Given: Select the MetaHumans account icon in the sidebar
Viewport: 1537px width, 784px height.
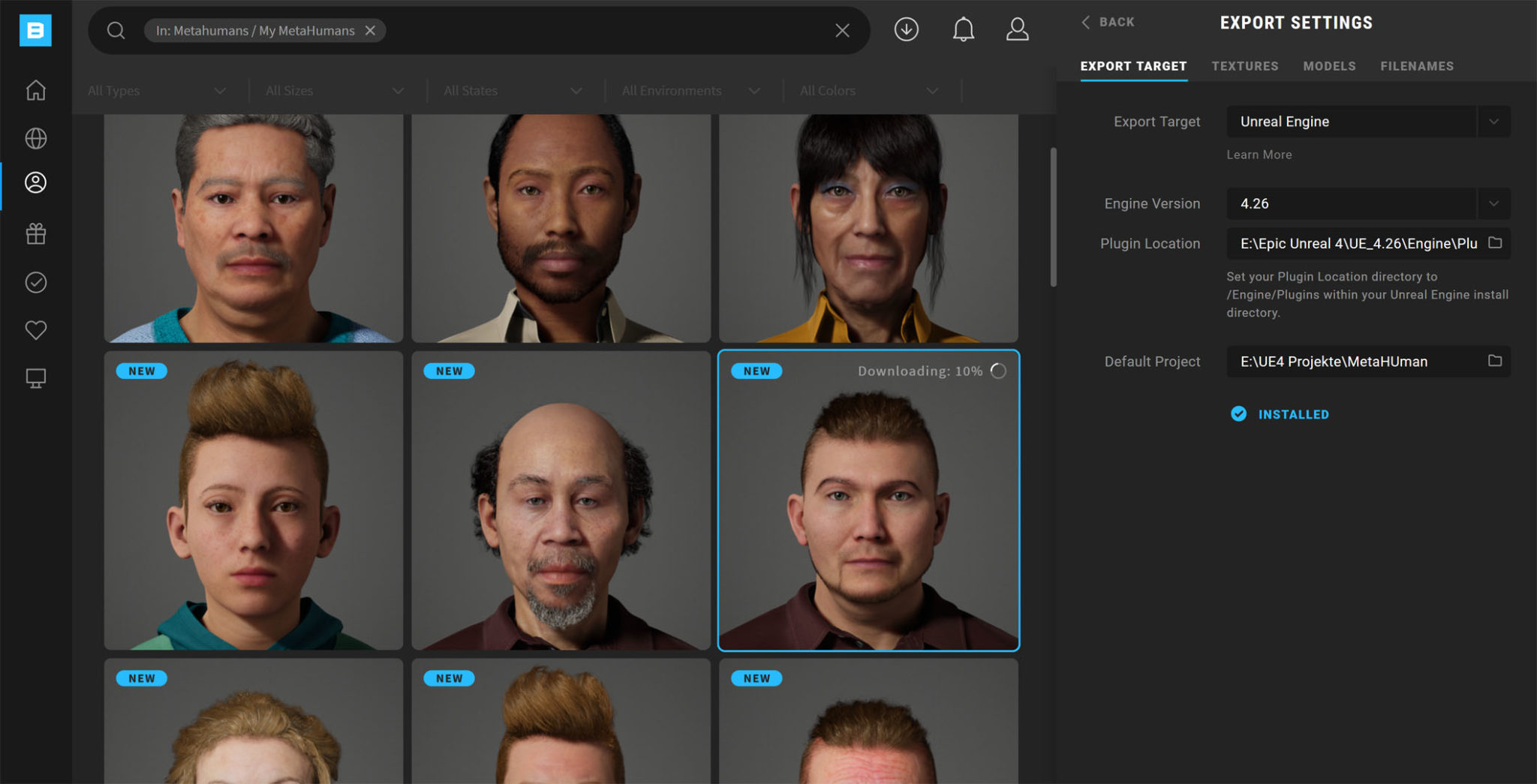Looking at the screenshot, I should click(35, 182).
